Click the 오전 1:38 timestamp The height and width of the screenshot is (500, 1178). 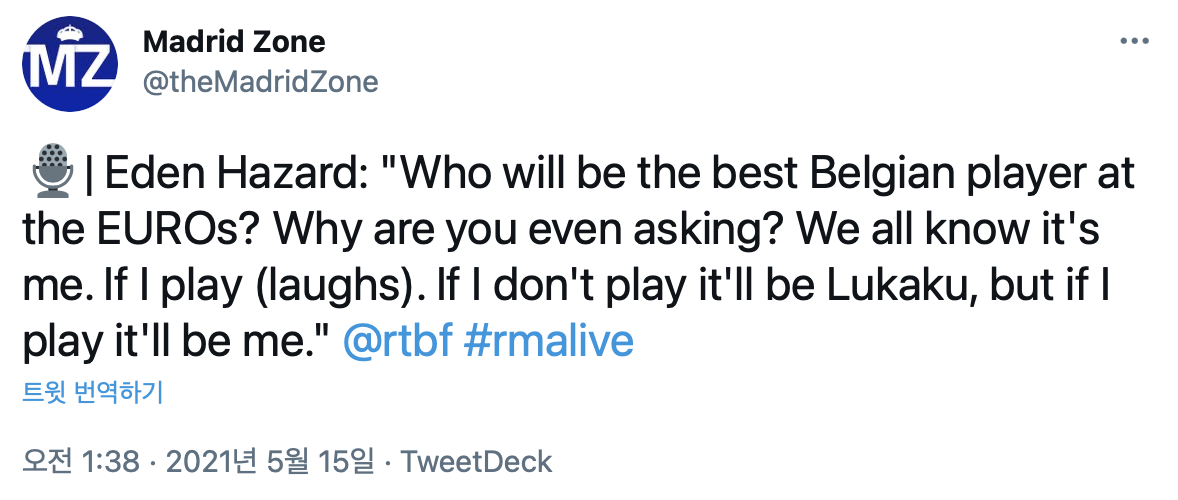80,461
